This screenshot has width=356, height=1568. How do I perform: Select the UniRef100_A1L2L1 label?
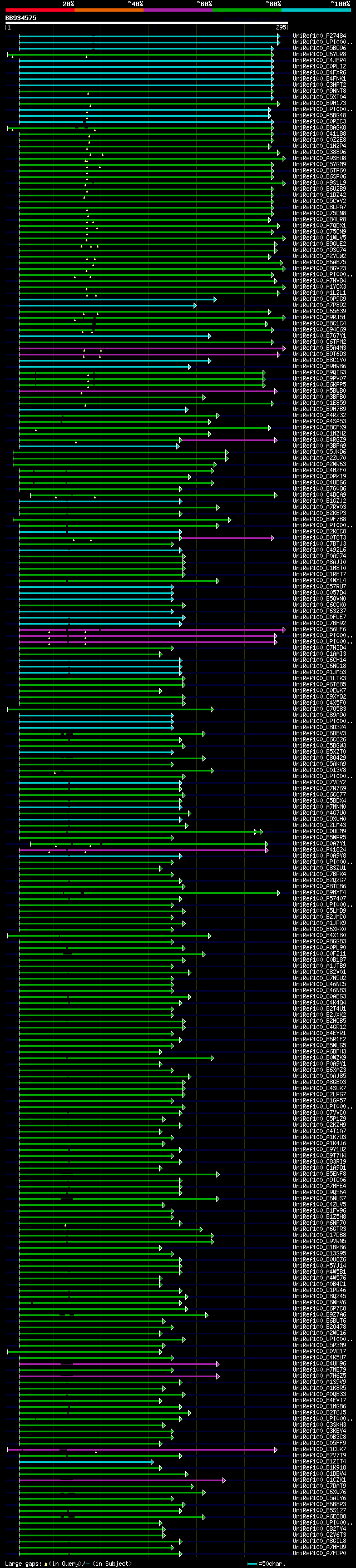319,293
